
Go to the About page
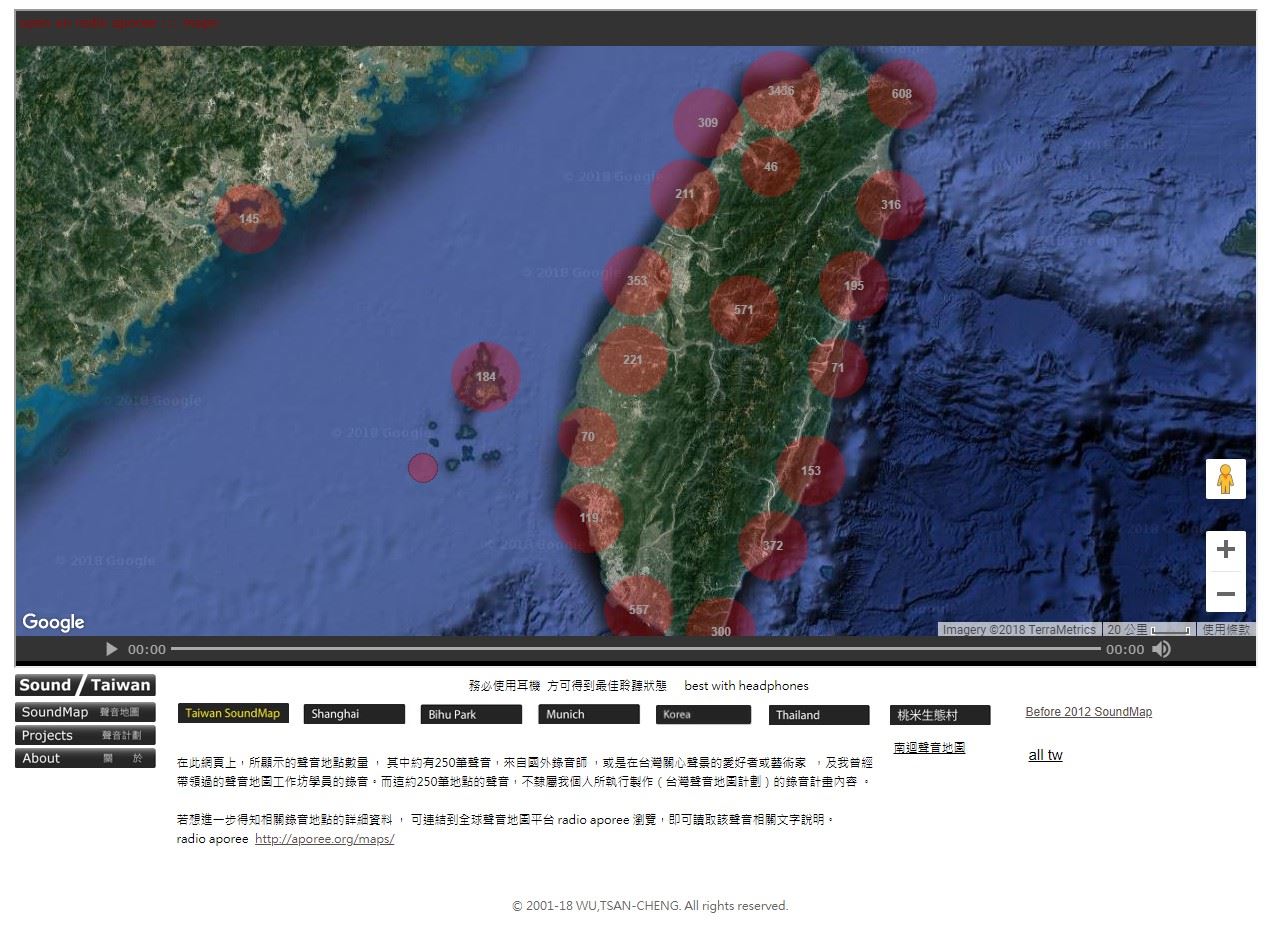pos(85,758)
